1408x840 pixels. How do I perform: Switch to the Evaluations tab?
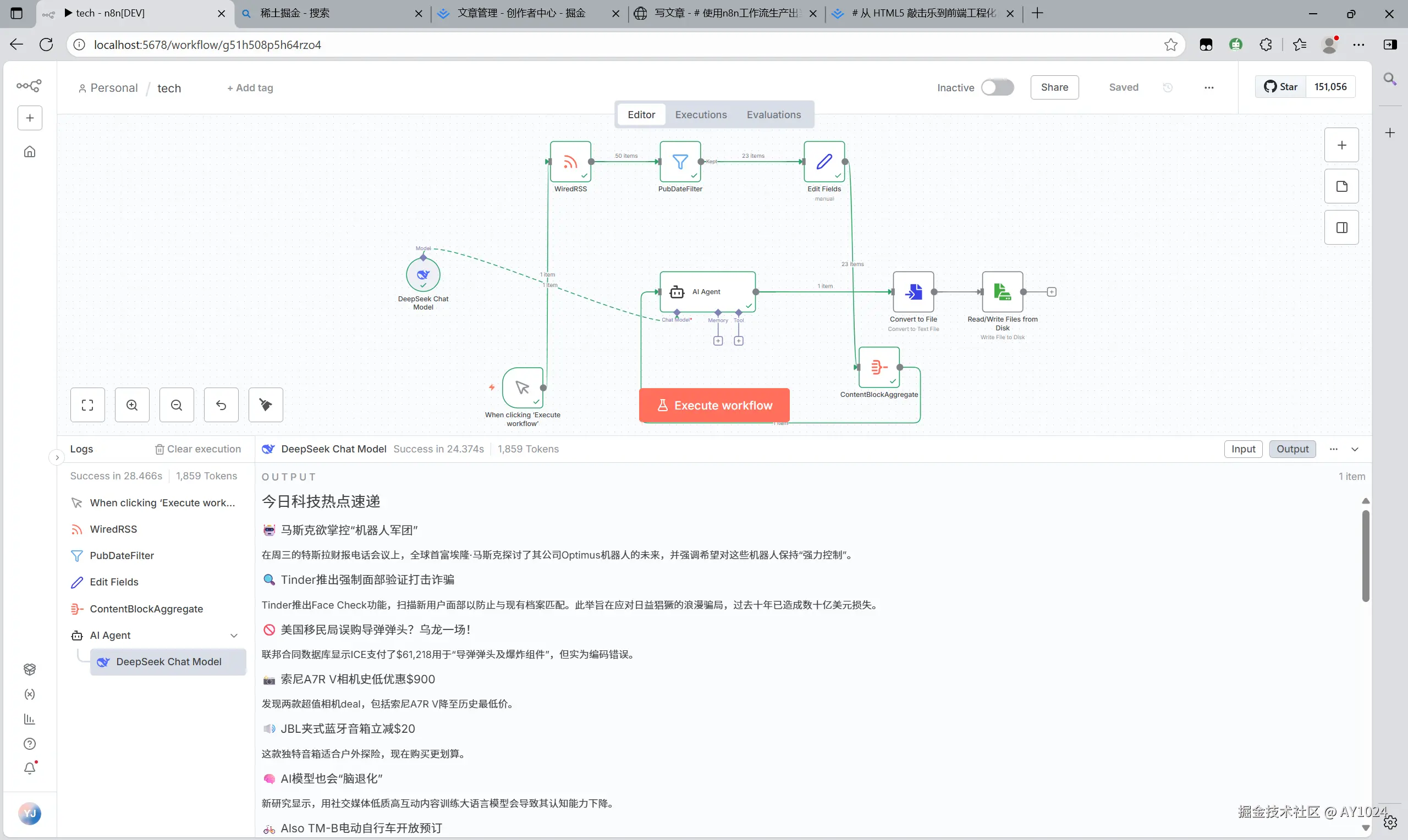pyautogui.click(x=774, y=114)
